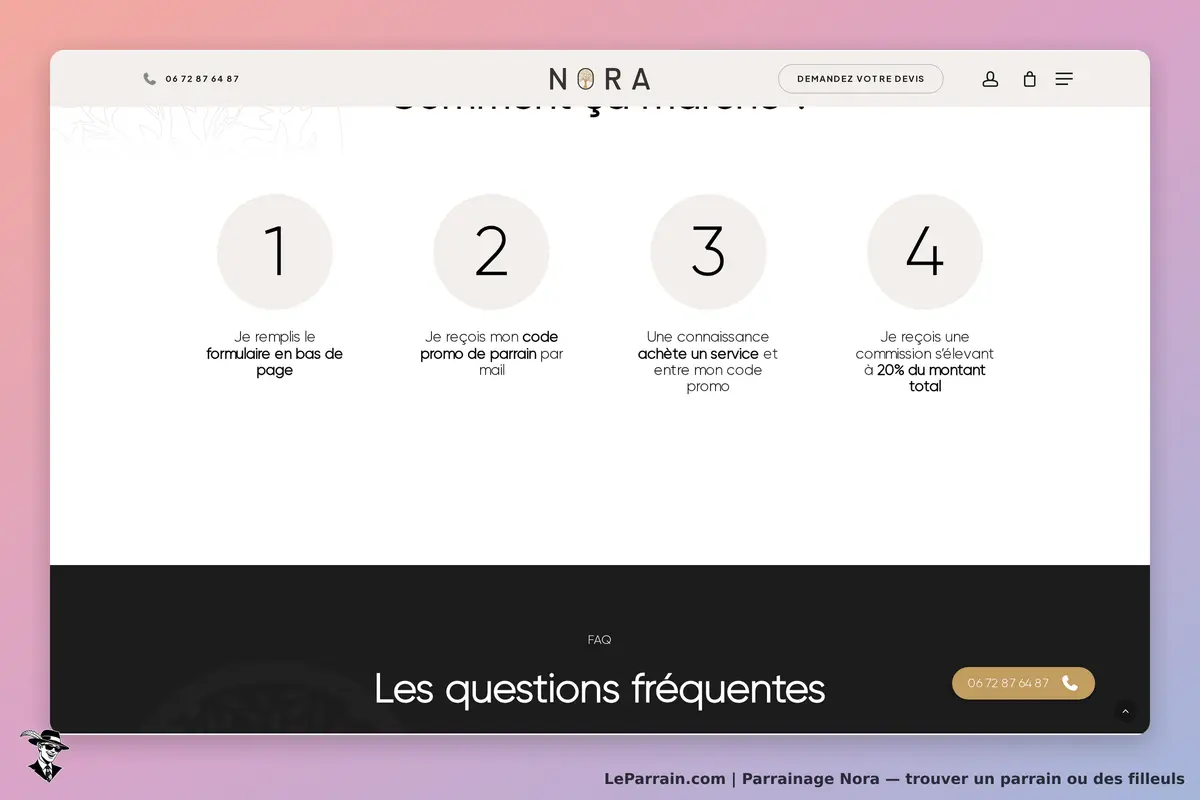Click the Demandez votre devis button
1200x800 pixels.
(x=860, y=79)
